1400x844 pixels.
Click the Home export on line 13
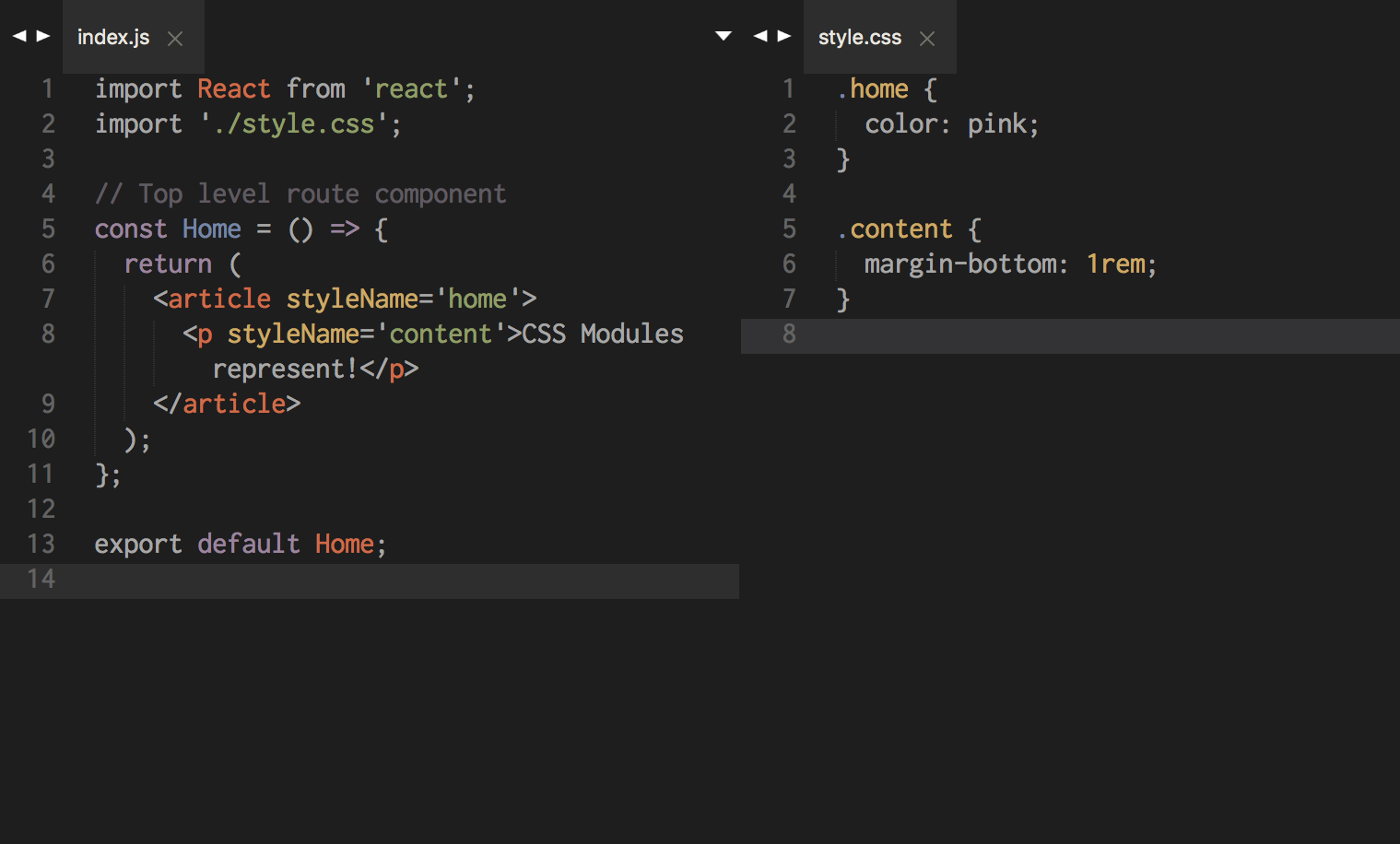(345, 544)
